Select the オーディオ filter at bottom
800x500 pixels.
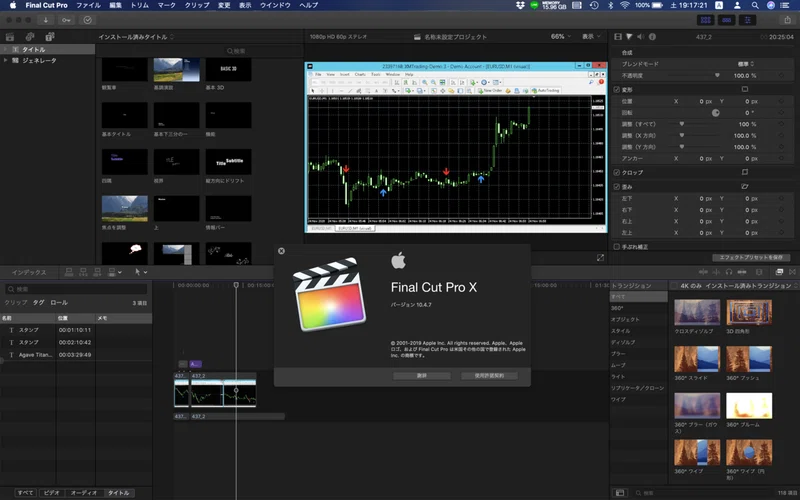pos(84,493)
